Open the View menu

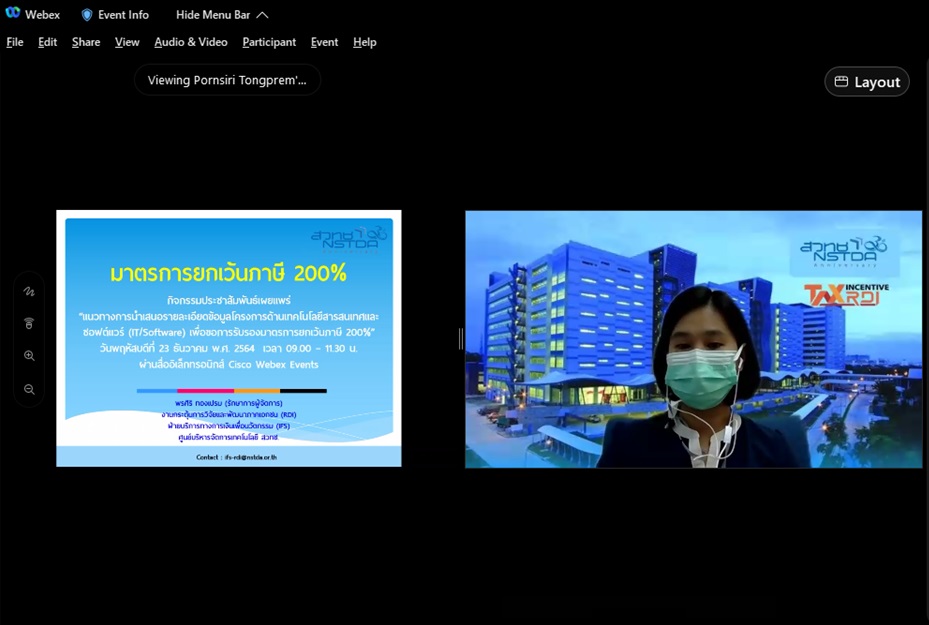127,42
